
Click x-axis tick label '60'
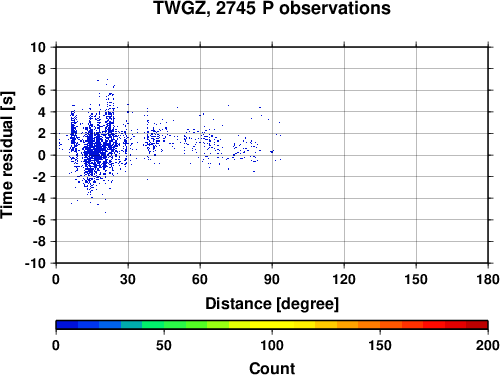tap(200, 279)
